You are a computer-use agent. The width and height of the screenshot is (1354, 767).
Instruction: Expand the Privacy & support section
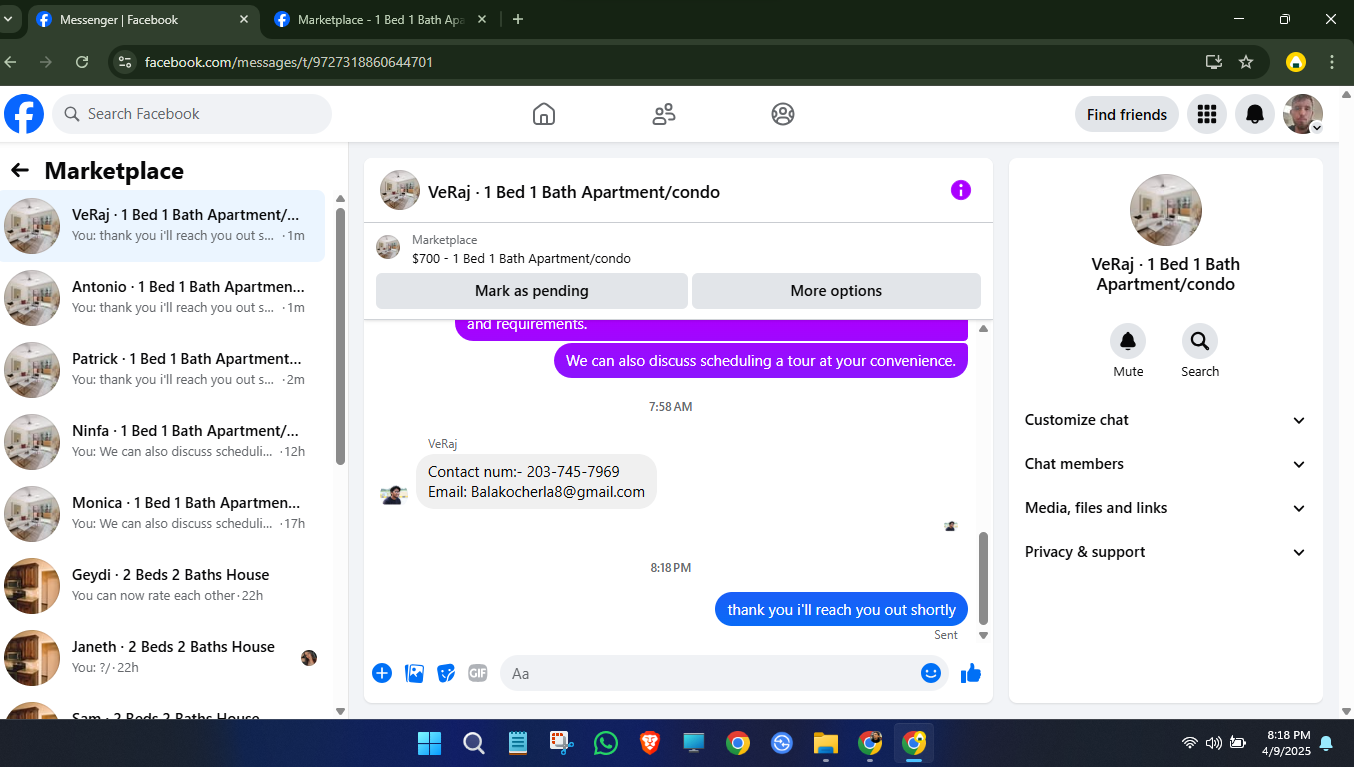(x=1166, y=552)
